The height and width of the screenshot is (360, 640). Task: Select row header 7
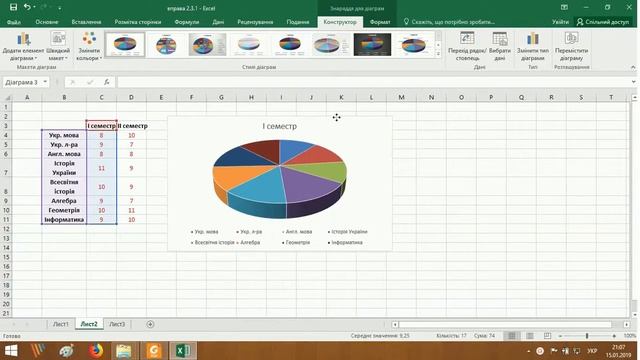pos(6,168)
